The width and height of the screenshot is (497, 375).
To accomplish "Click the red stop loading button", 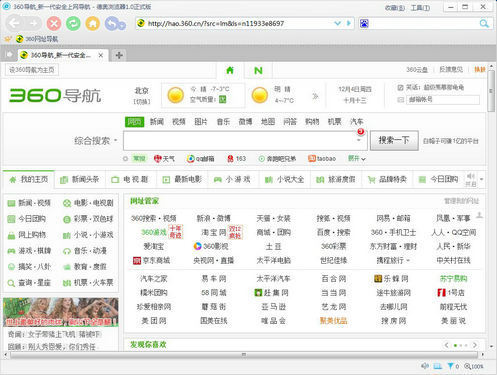I will (54, 23).
